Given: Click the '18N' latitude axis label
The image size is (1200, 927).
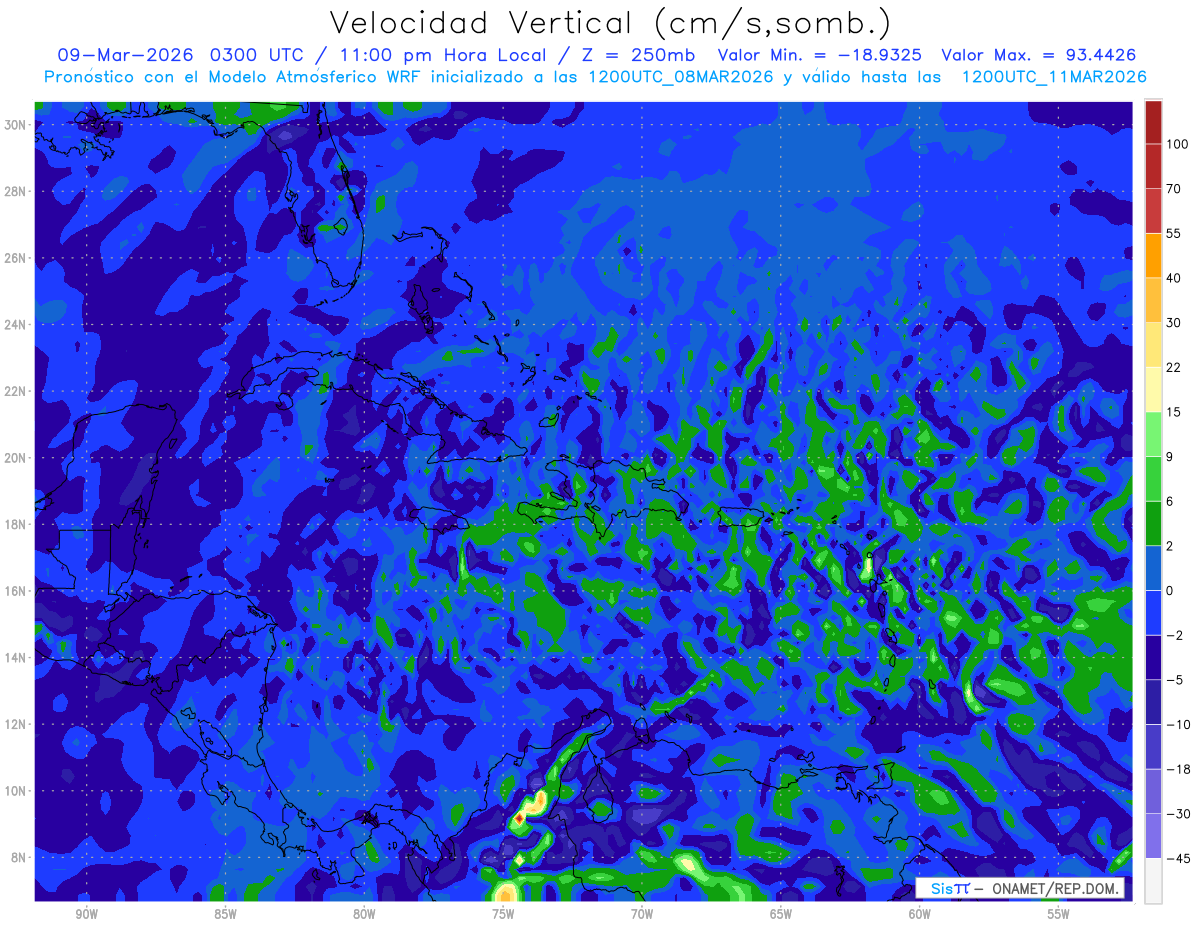Looking at the screenshot, I should click(15, 524).
